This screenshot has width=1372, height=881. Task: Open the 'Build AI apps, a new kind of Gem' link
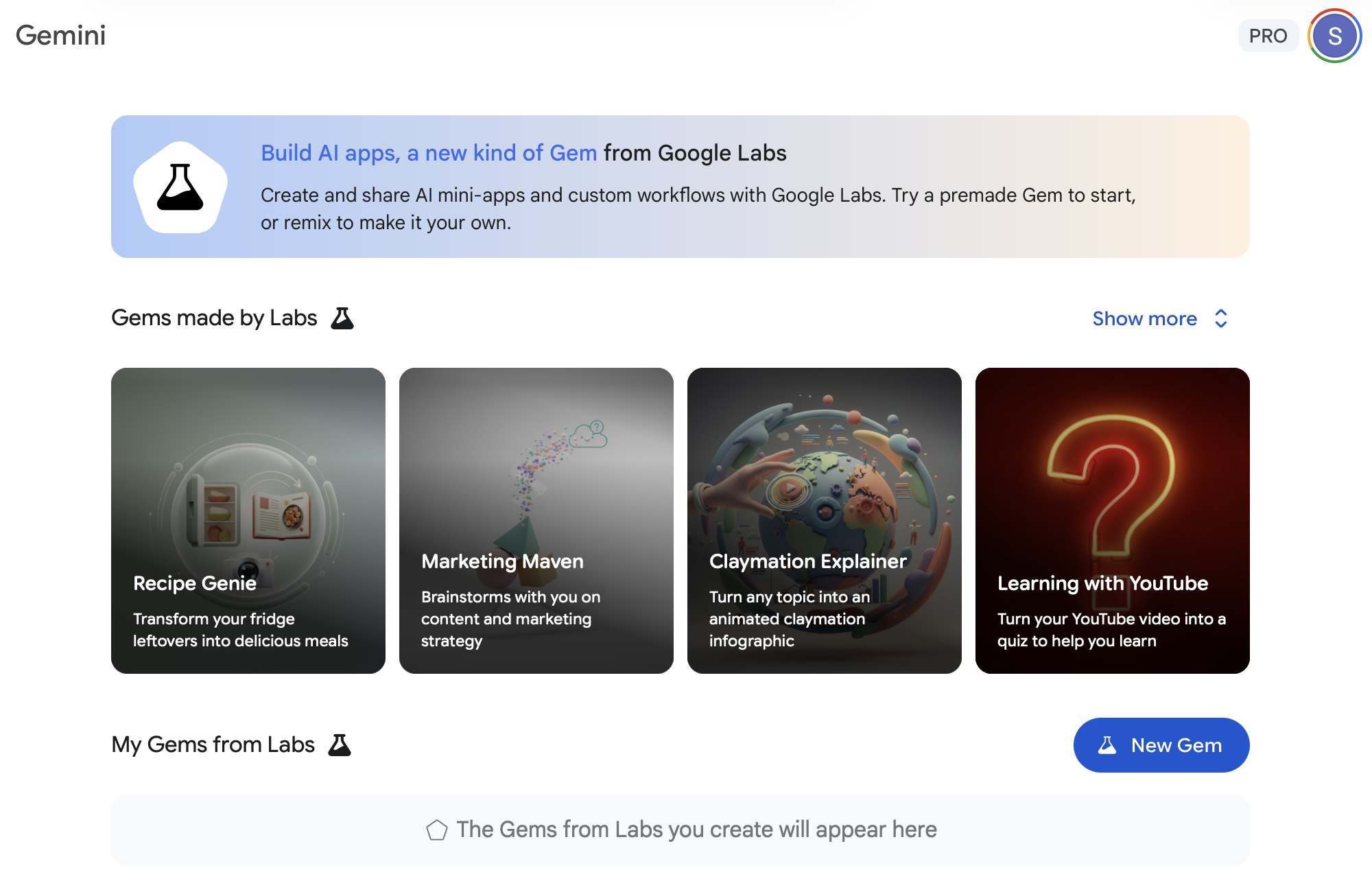click(429, 152)
